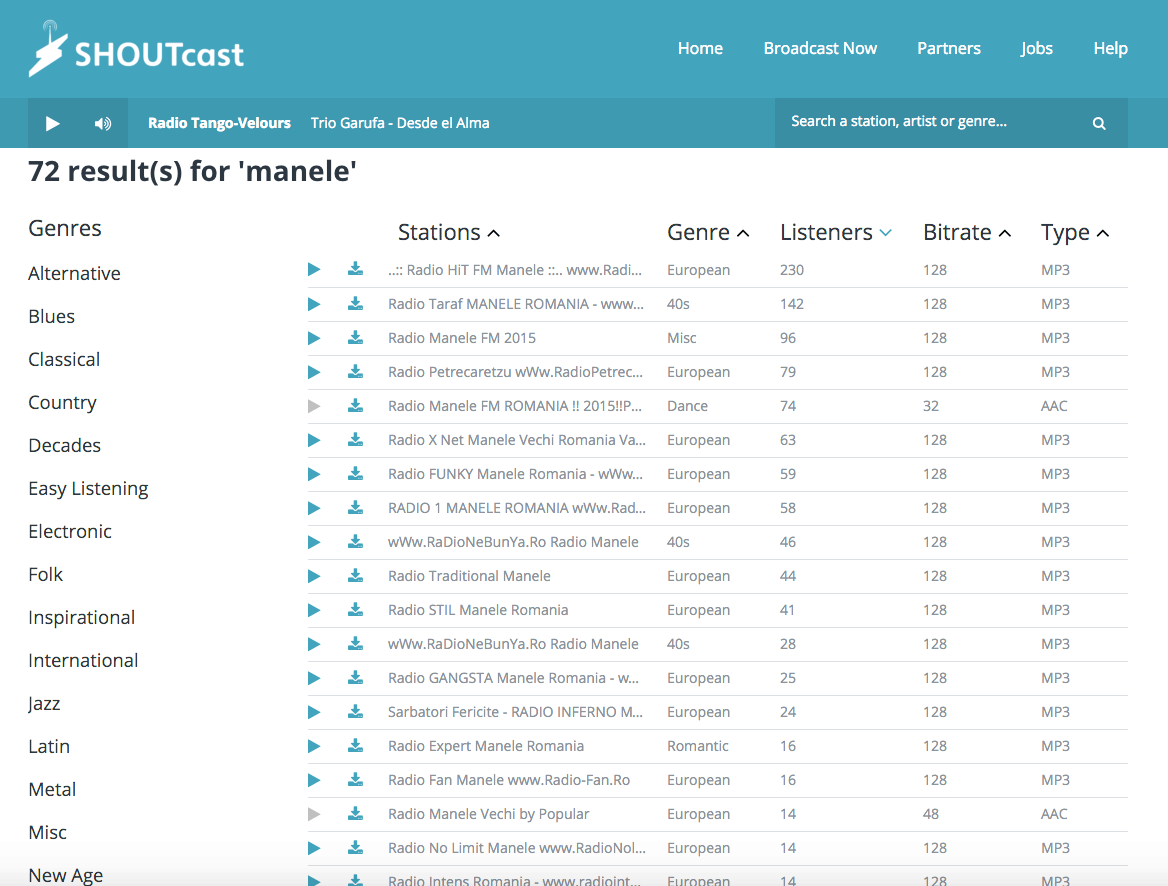Download Radio Fan Manele playlist file
This screenshot has height=886, width=1168.
click(x=355, y=780)
